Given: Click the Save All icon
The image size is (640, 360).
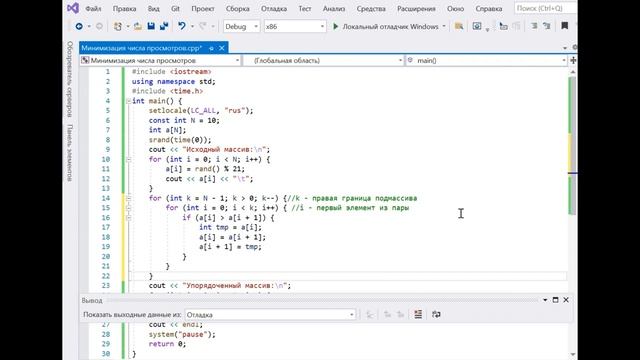Looking at the screenshot, I should coord(164,26).
